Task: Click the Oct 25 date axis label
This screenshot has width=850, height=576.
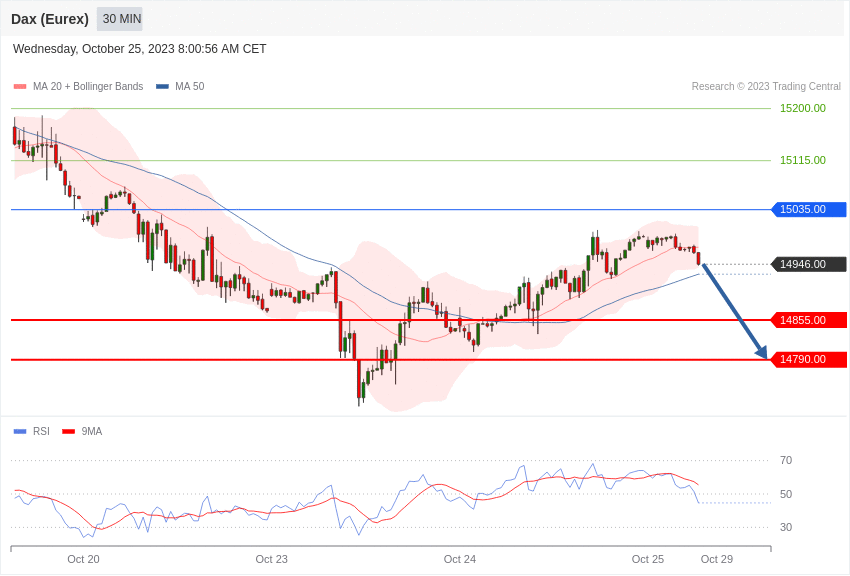Action: coord(648,559)
